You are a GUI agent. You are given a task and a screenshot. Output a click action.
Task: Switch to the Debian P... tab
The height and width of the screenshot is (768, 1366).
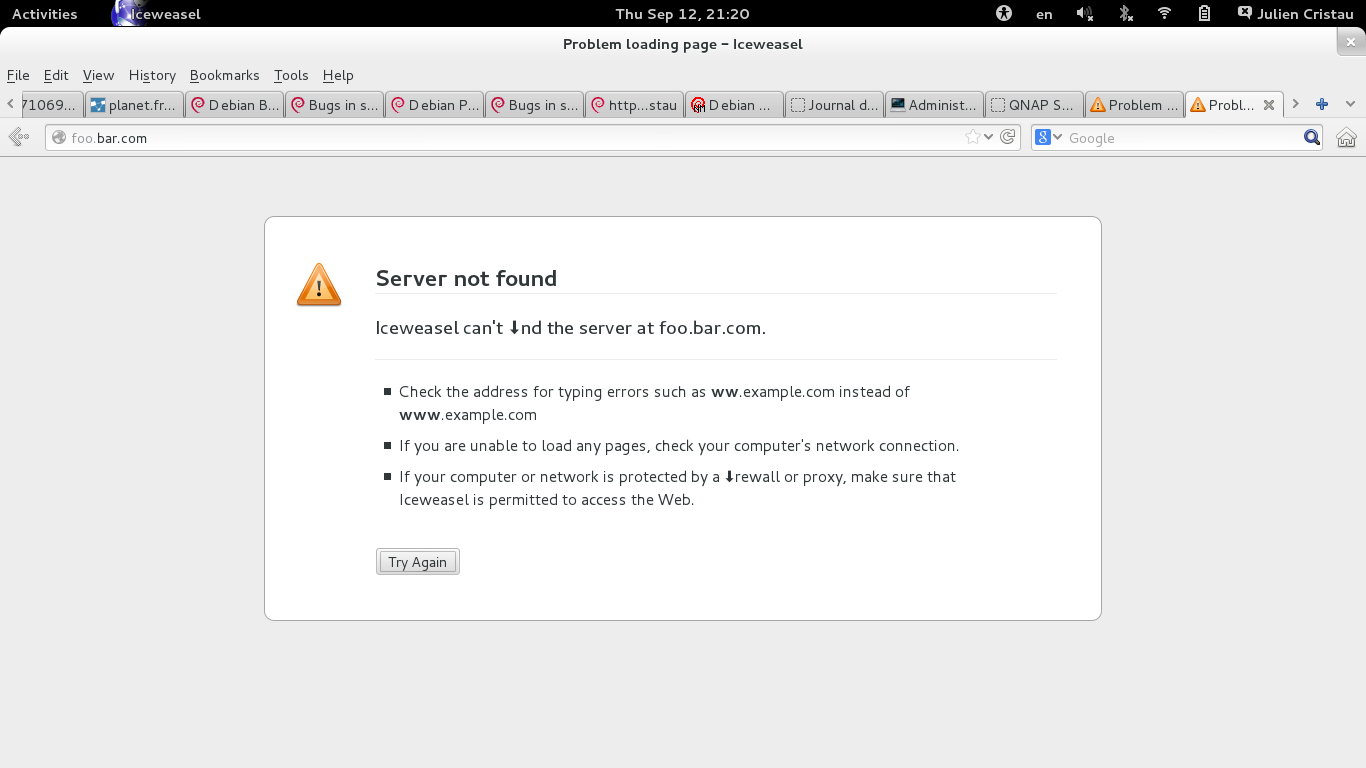click(x=434, y=105)
